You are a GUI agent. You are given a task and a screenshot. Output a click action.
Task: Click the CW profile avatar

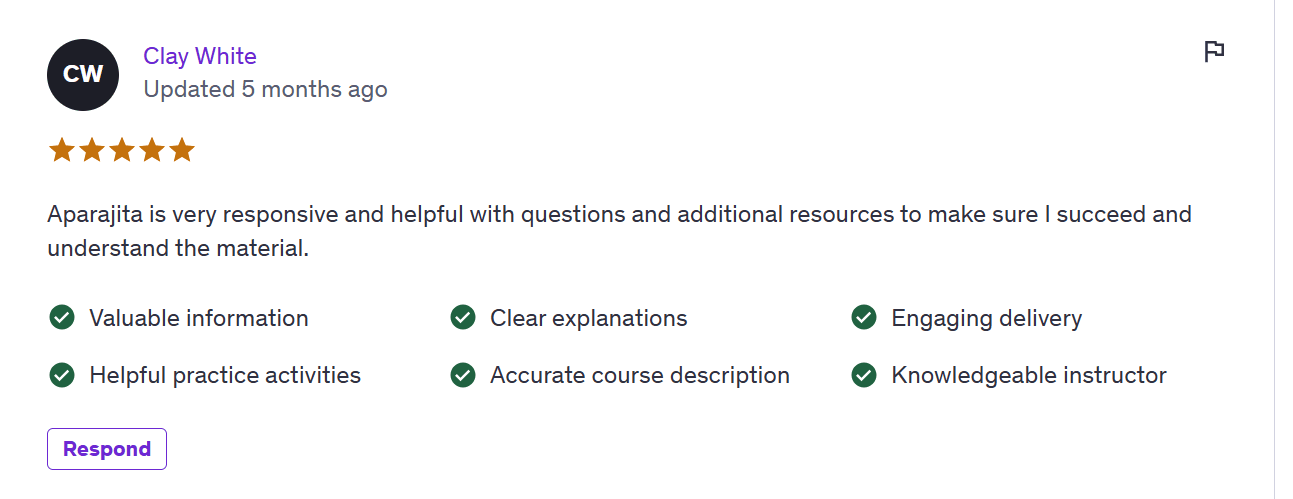pyautogui.click(x=83, y=75)
